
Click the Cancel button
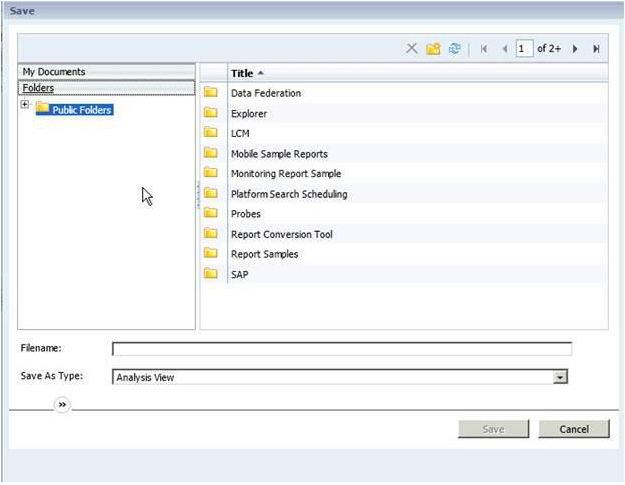(x=574, y=429)
